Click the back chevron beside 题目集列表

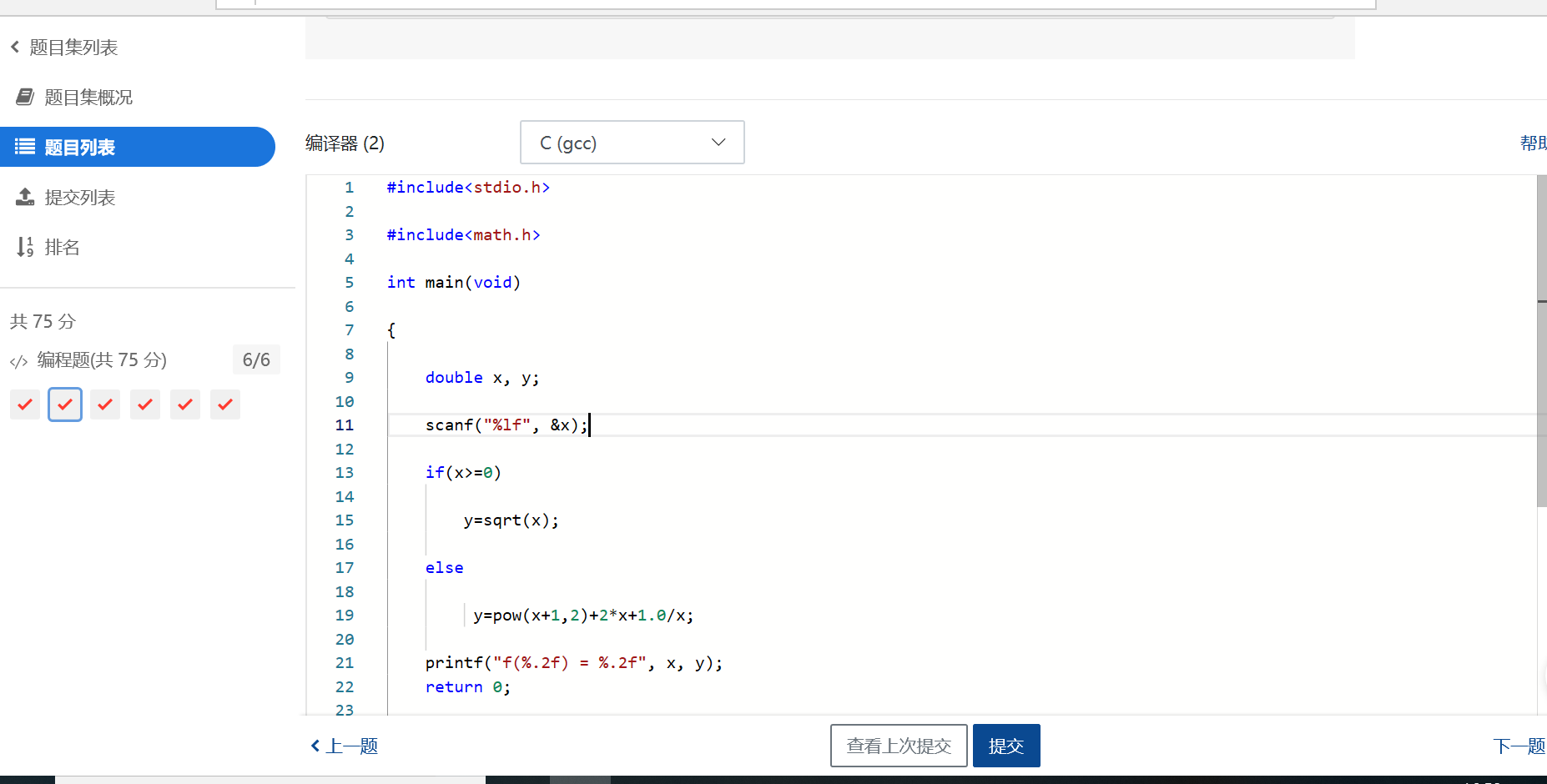[x=15, y=48]
